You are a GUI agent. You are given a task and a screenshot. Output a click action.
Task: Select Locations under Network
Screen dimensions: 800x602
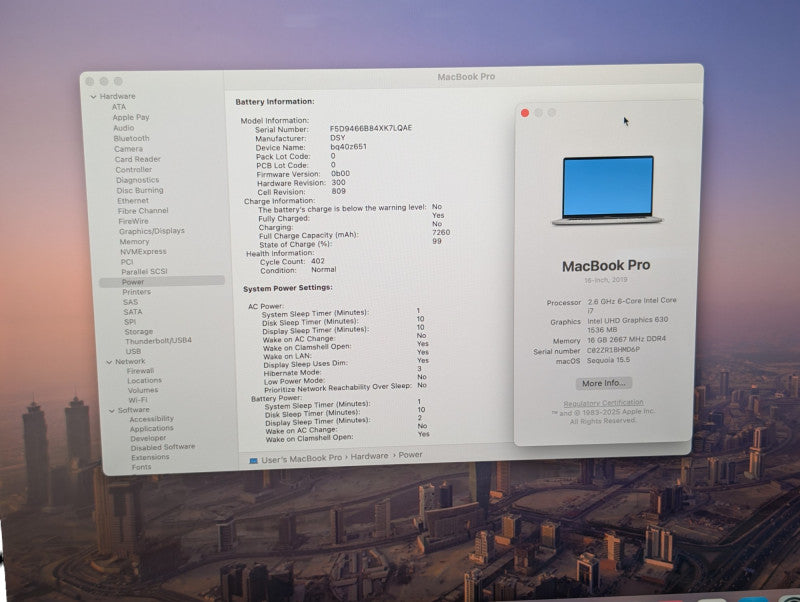point(144,381)
